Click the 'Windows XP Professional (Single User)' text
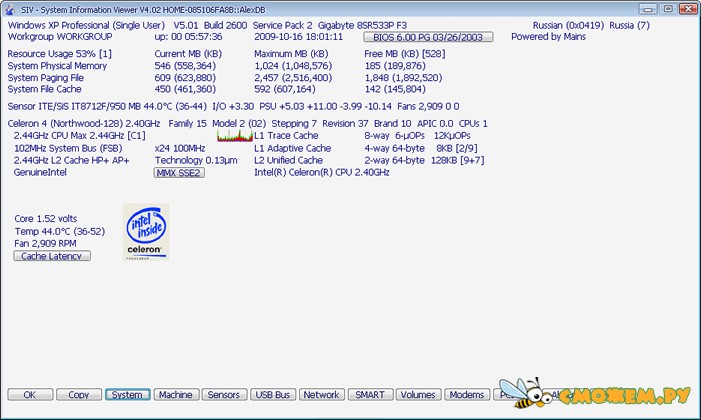Viewport: 701px width, 420px height. (86, 25)
